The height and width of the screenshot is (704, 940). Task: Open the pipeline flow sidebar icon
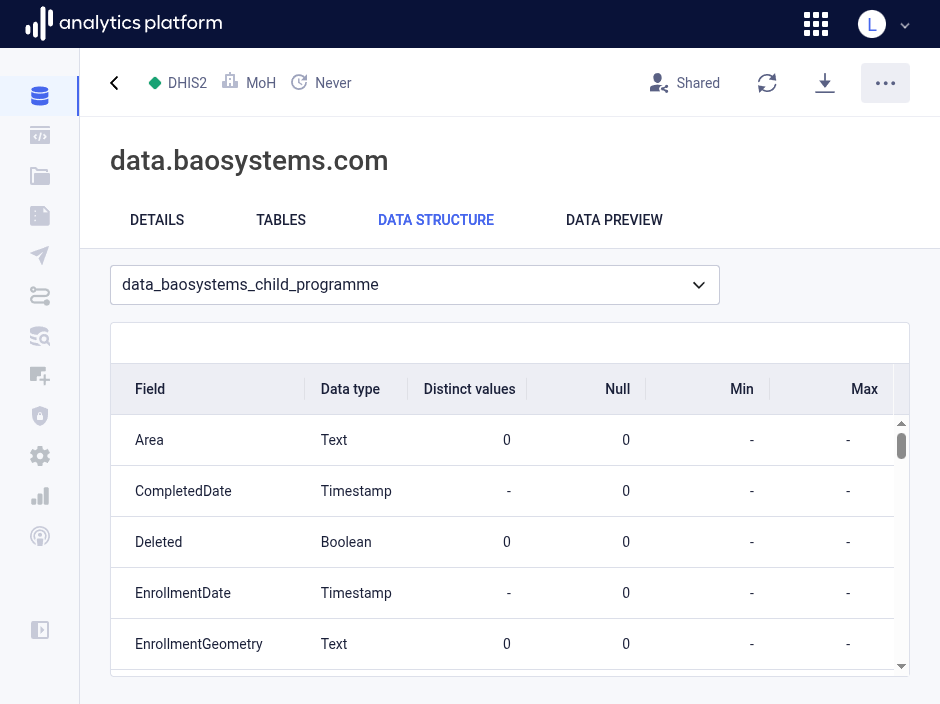coord(40,296)
